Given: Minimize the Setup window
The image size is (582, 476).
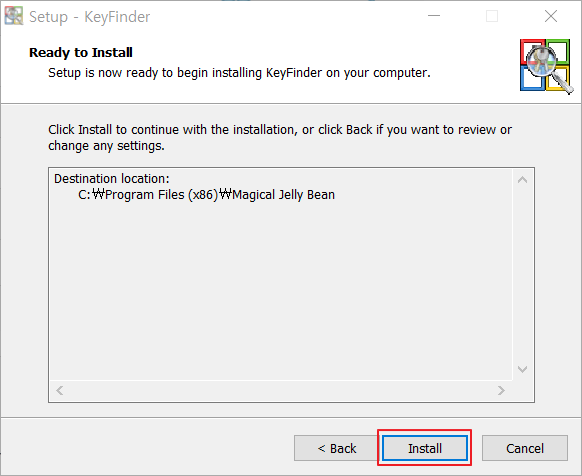Looking at the screenshot, I should (x=434, y=16).
